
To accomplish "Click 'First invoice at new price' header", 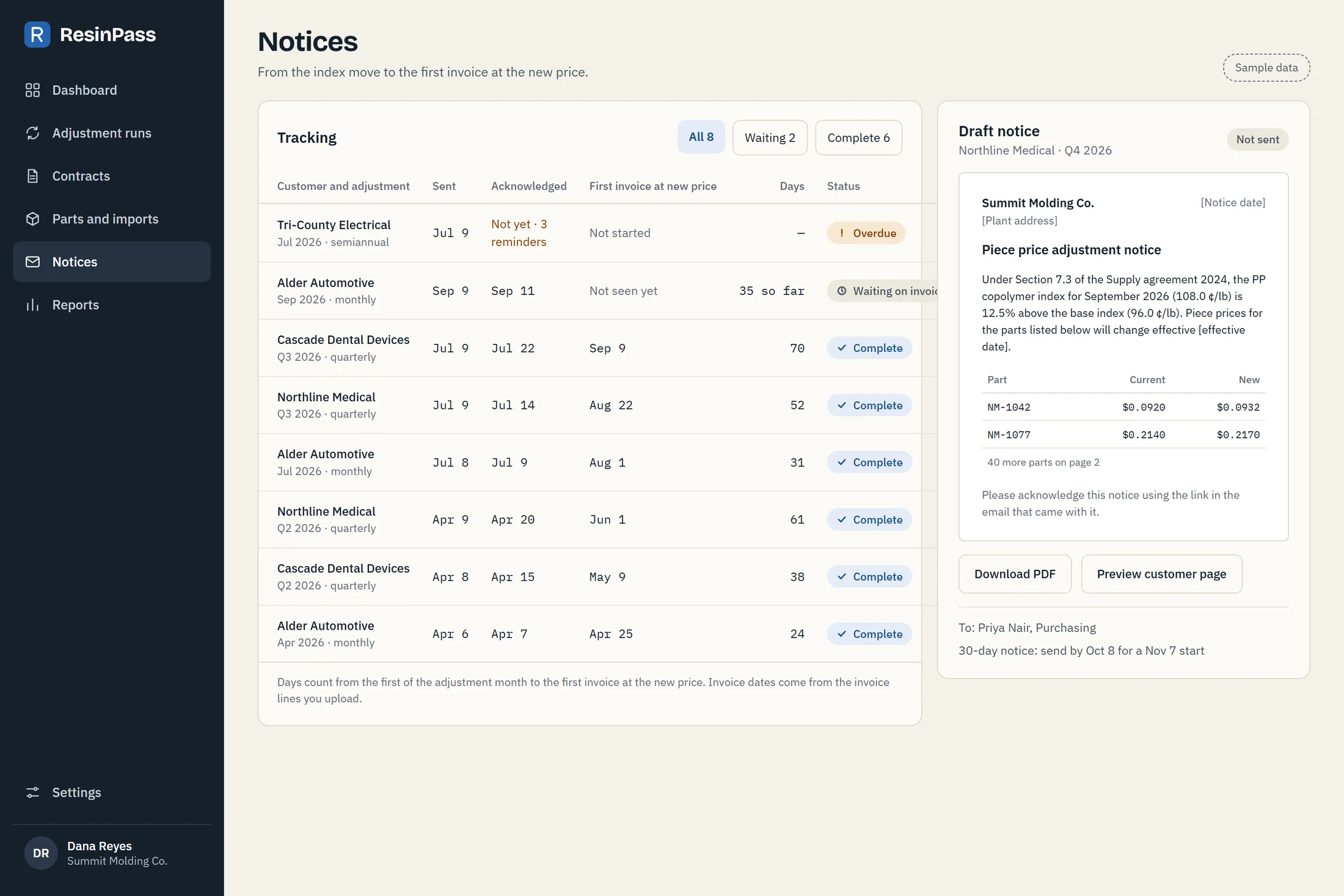I will 652,186.
